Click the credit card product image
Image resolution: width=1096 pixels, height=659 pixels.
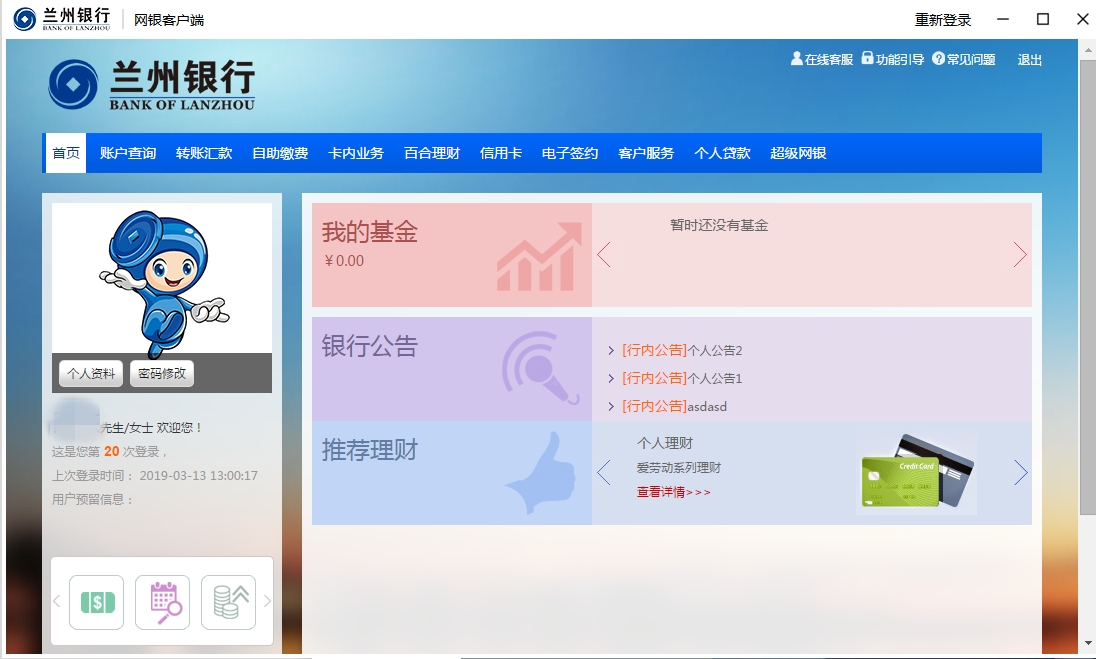916,473
